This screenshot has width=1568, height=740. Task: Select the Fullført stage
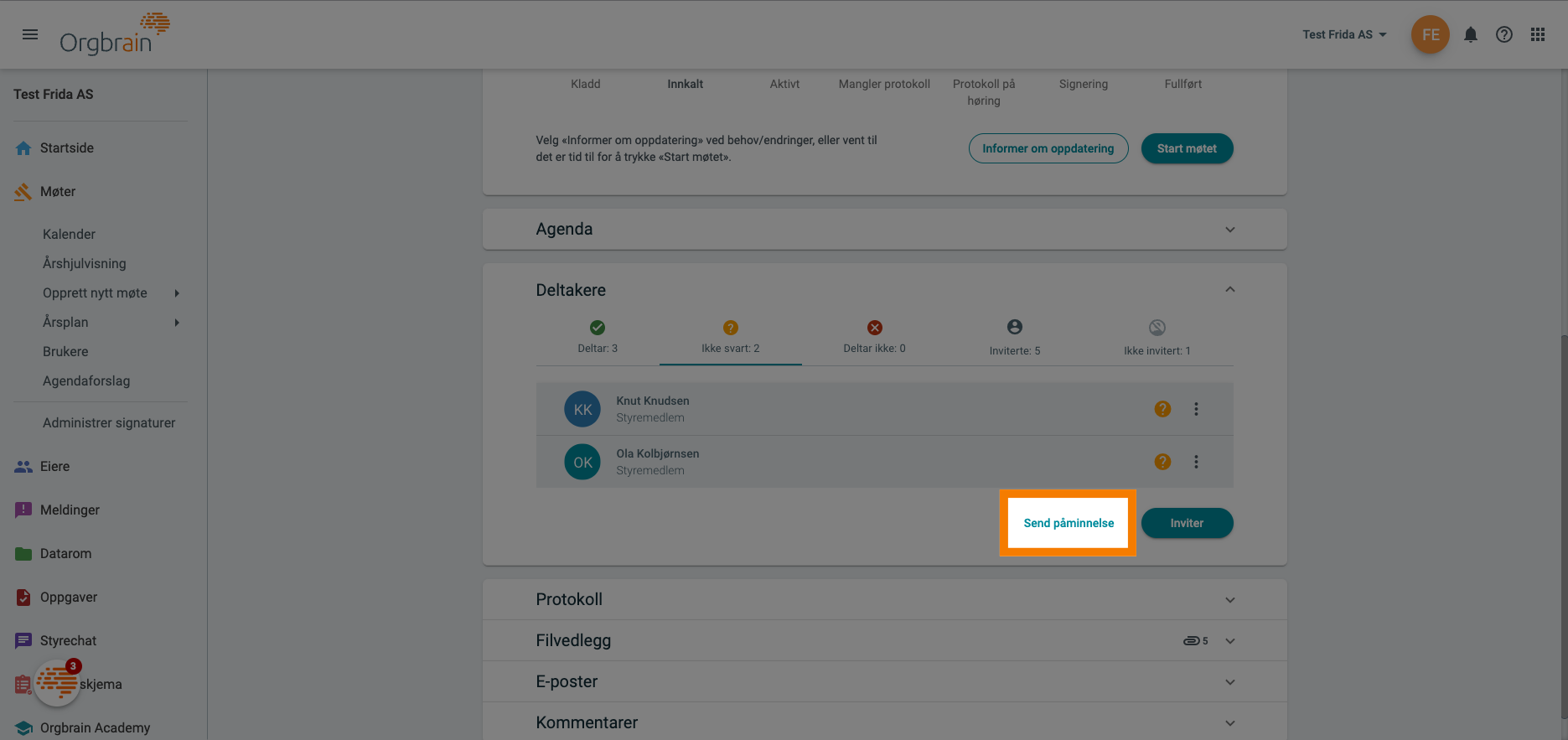tap(1182, 84)
